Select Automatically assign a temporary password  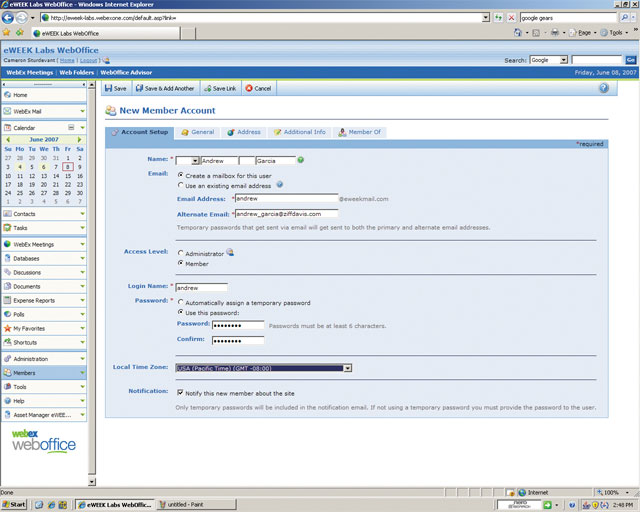click(180, 302)
